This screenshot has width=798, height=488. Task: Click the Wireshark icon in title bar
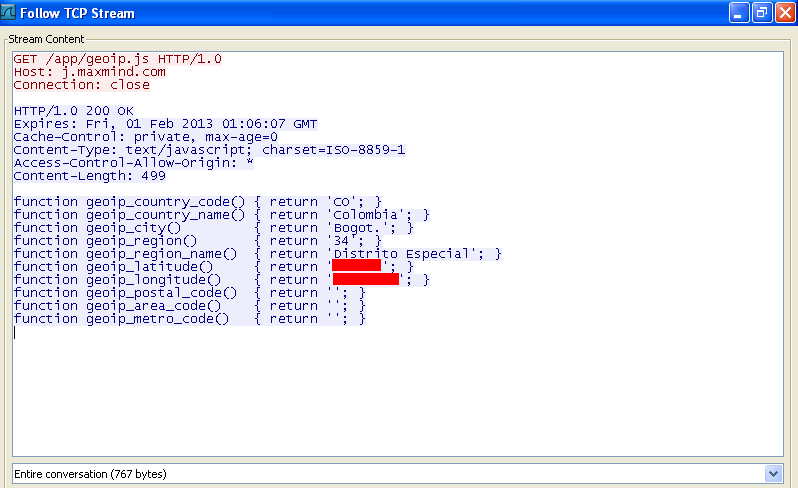tap(10, 14)
